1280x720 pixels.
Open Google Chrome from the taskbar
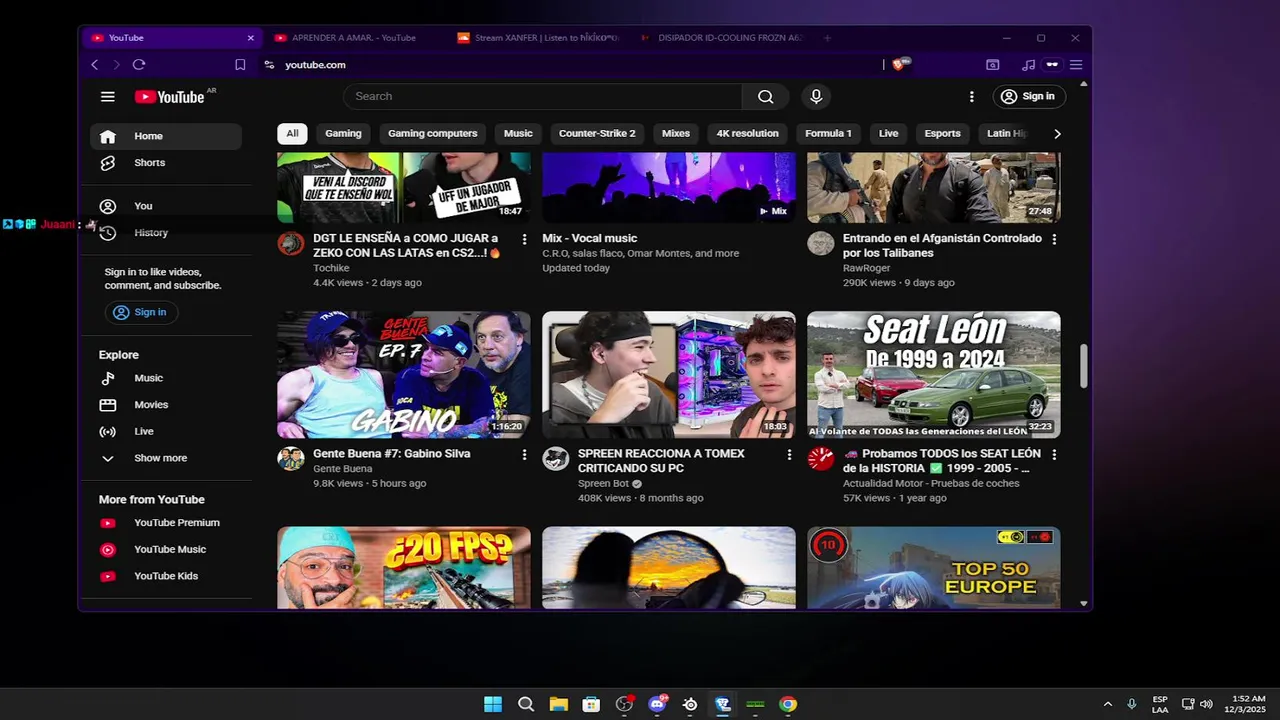(x=788, y=704)
